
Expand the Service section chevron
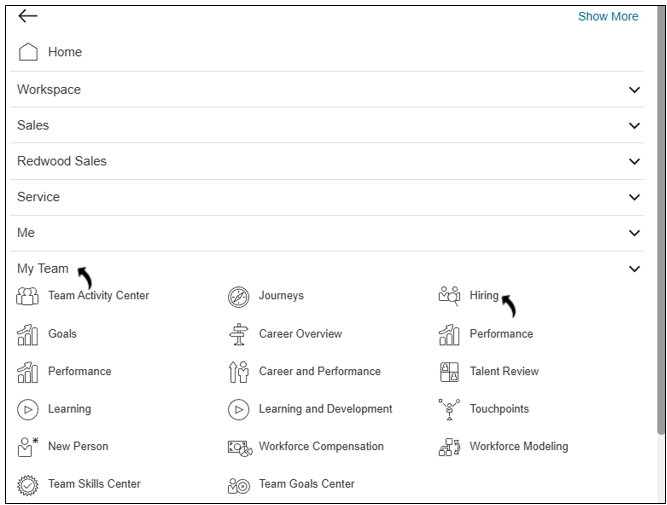[x=634, y=198]
